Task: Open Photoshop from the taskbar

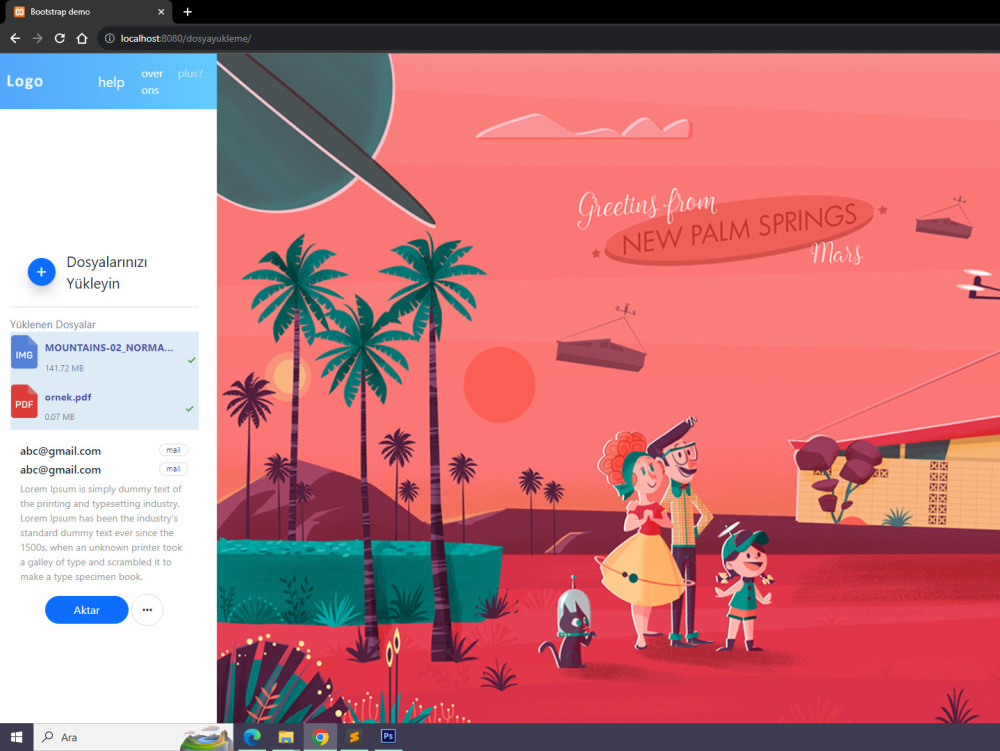Action: click(x=388, y=737)
